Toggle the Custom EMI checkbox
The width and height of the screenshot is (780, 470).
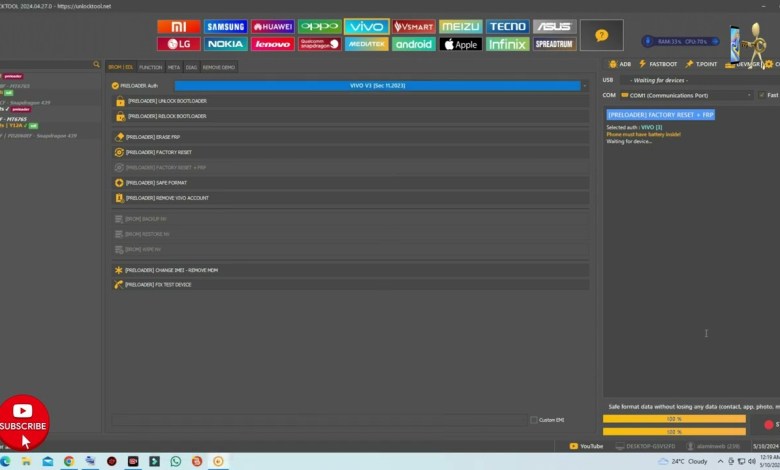point(534,420)
